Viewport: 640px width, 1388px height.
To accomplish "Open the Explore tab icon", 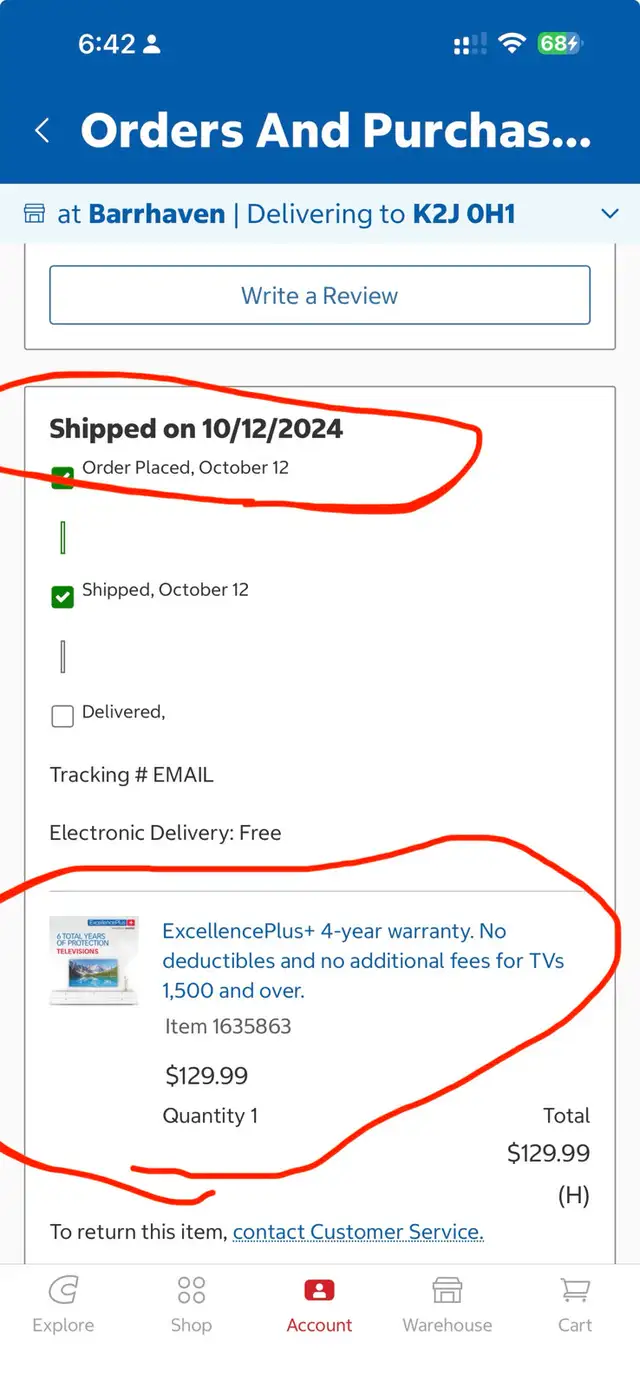I will pos(63,1290).
